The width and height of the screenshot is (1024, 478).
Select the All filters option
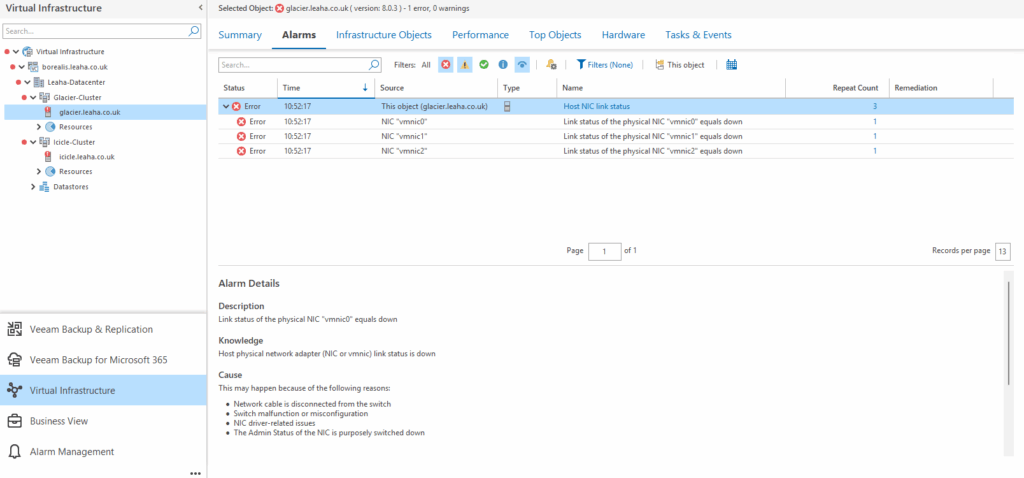426,65
